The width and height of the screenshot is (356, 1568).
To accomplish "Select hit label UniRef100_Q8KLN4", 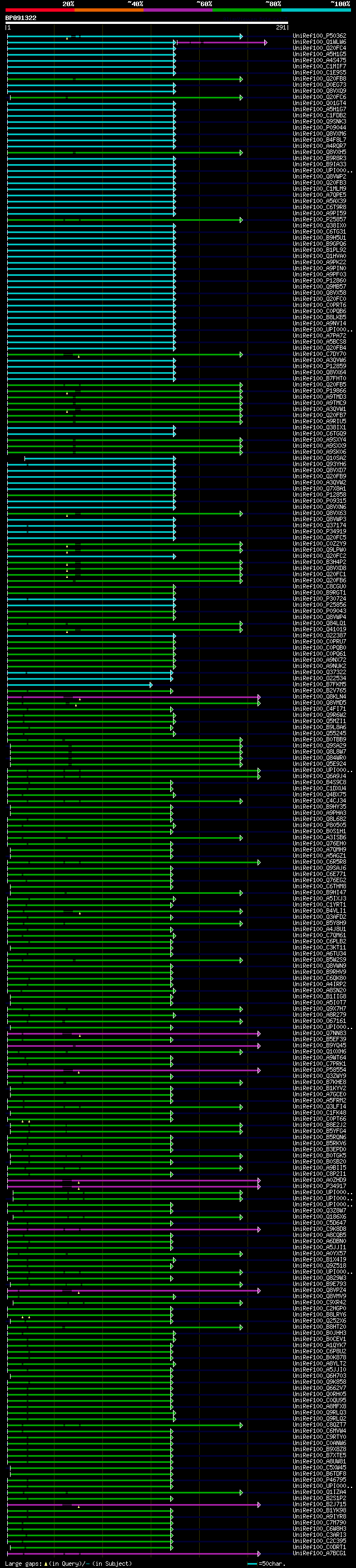I will 319,697.
